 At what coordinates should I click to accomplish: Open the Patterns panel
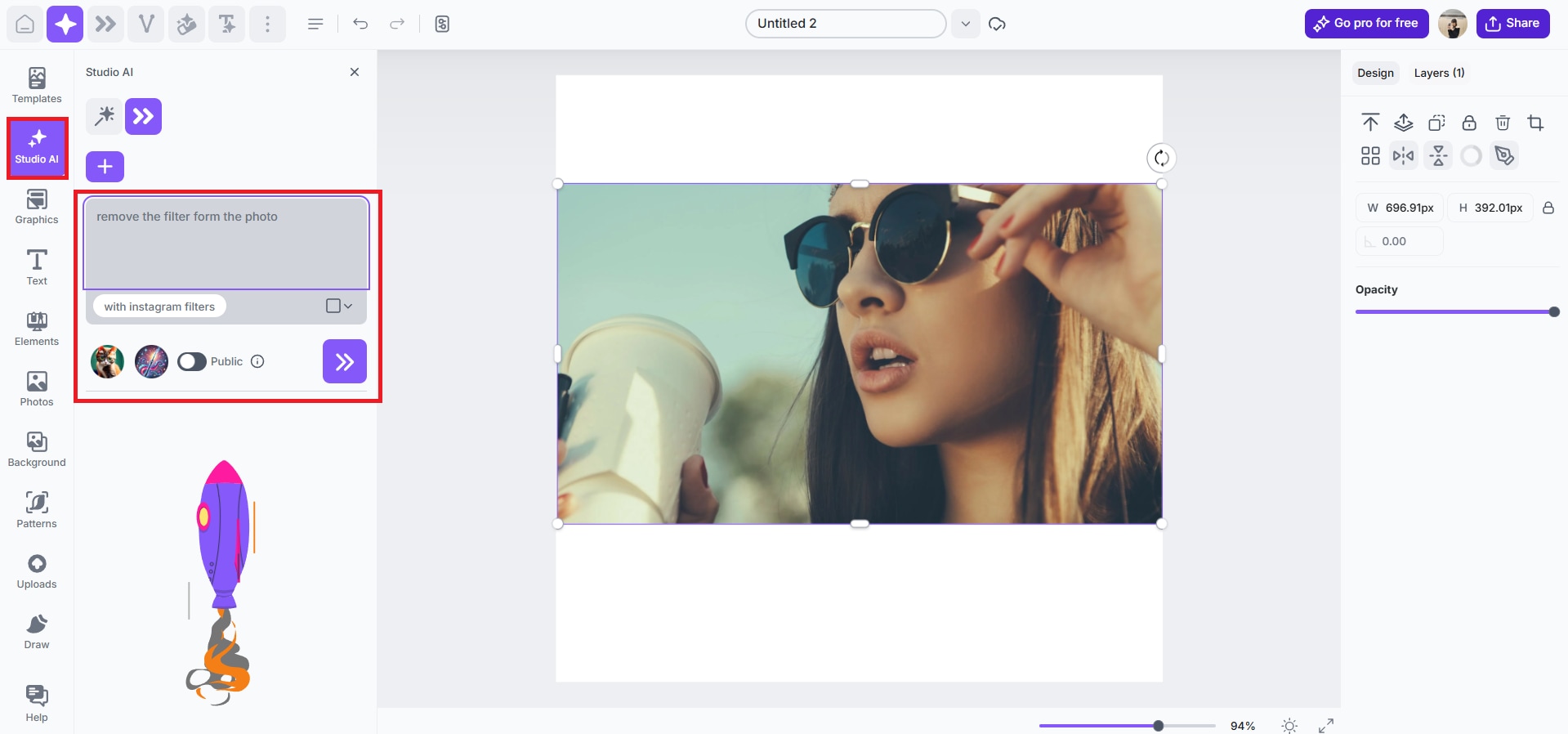click(37, 511)
